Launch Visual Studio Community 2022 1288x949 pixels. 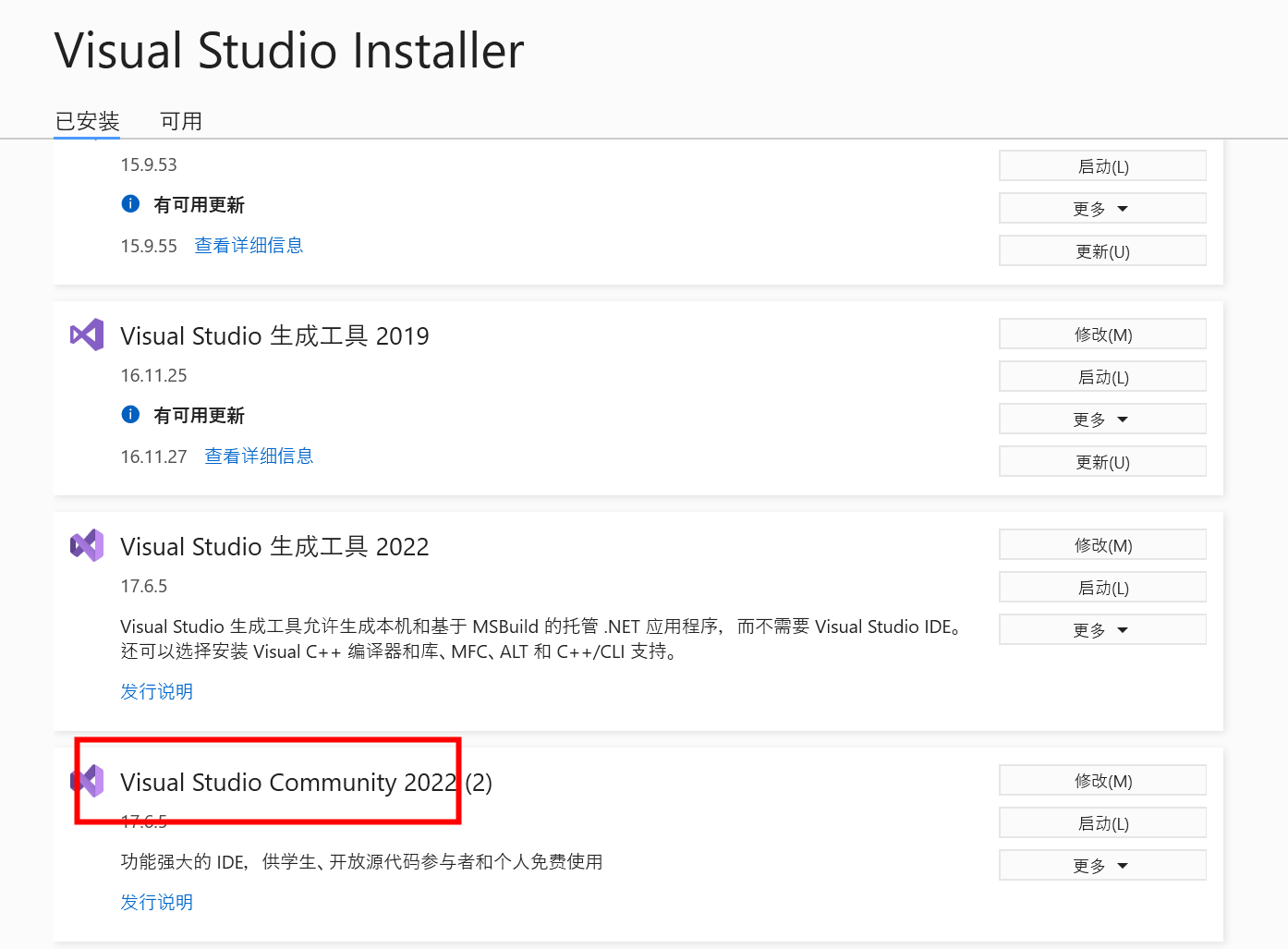(1102, 823)
